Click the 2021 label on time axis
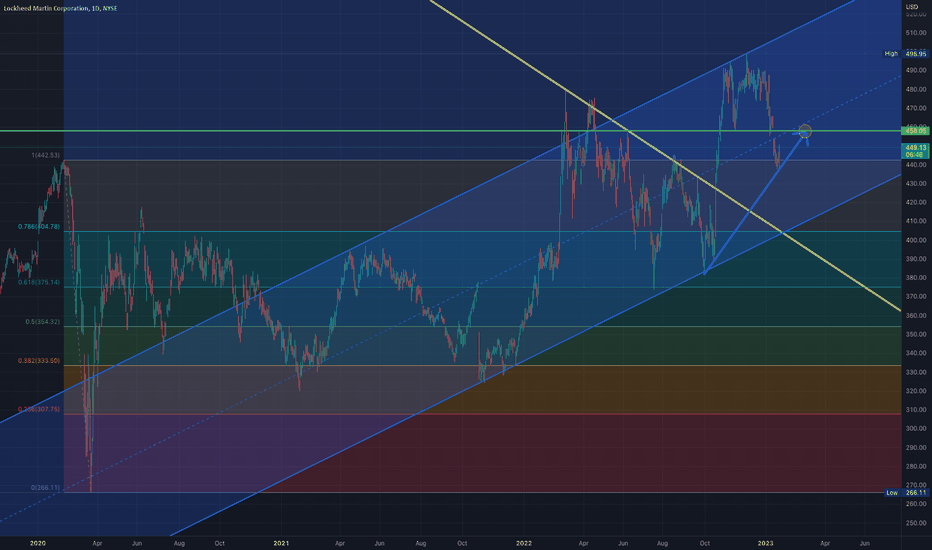 pos(281,543)
